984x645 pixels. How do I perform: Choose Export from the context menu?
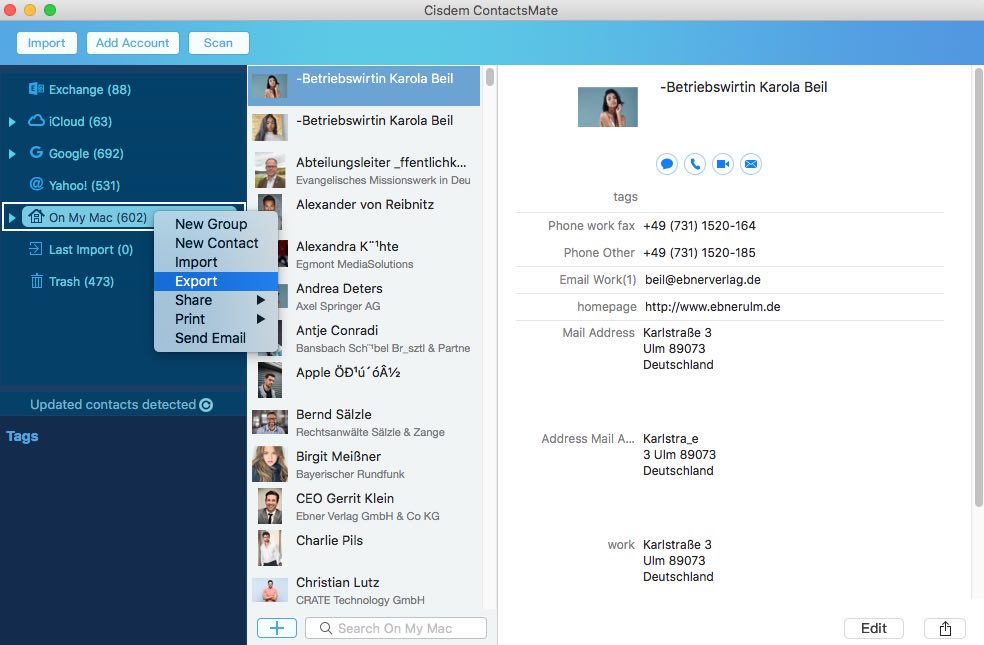coord(216,281)
